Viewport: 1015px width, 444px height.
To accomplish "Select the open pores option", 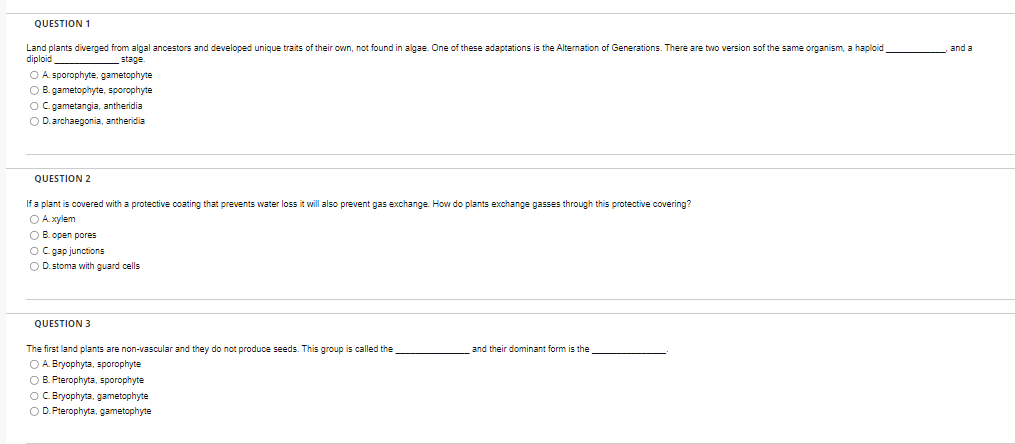I will [34, 235].
